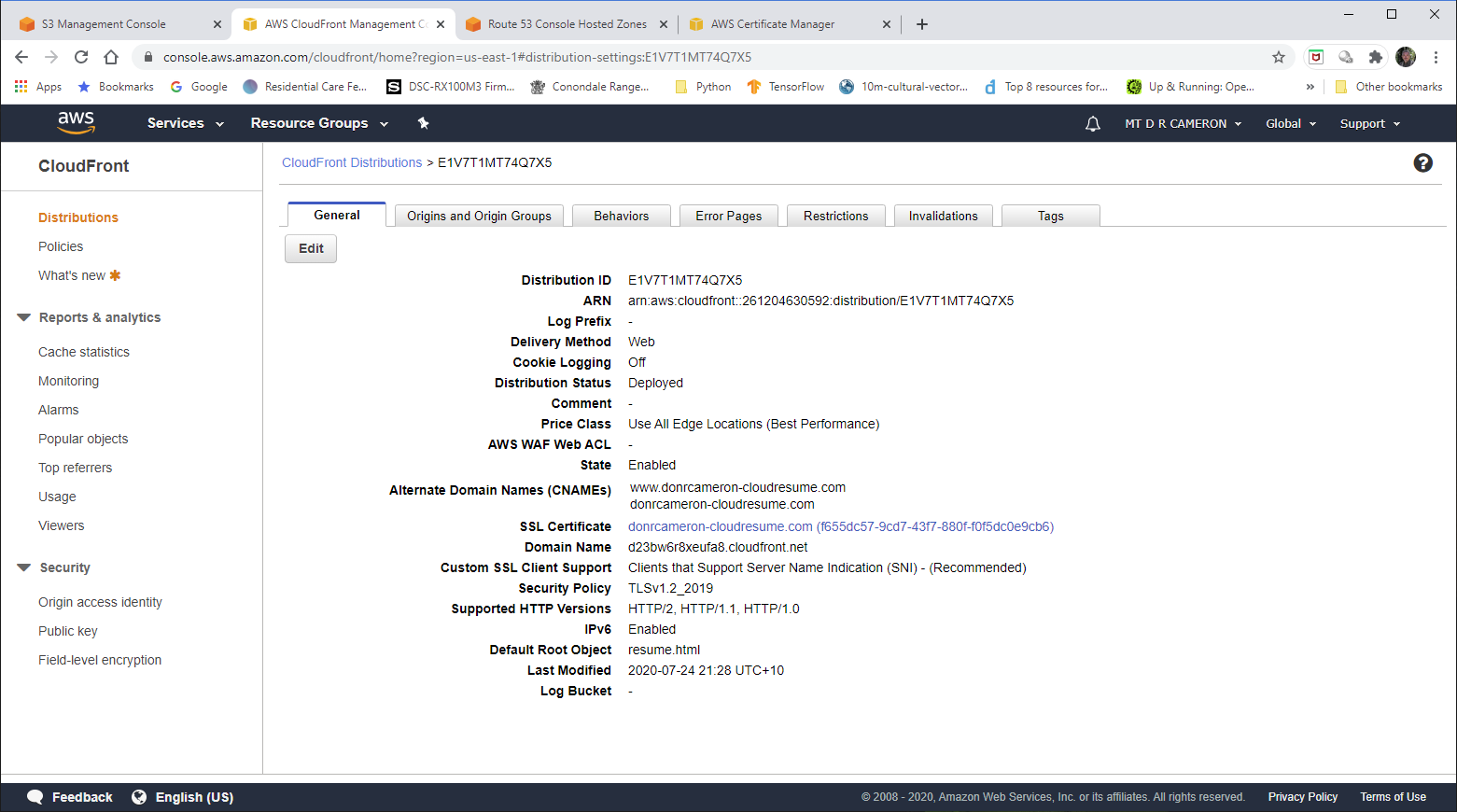Open the Bookmarks star bookmark

tap(116, 87)
